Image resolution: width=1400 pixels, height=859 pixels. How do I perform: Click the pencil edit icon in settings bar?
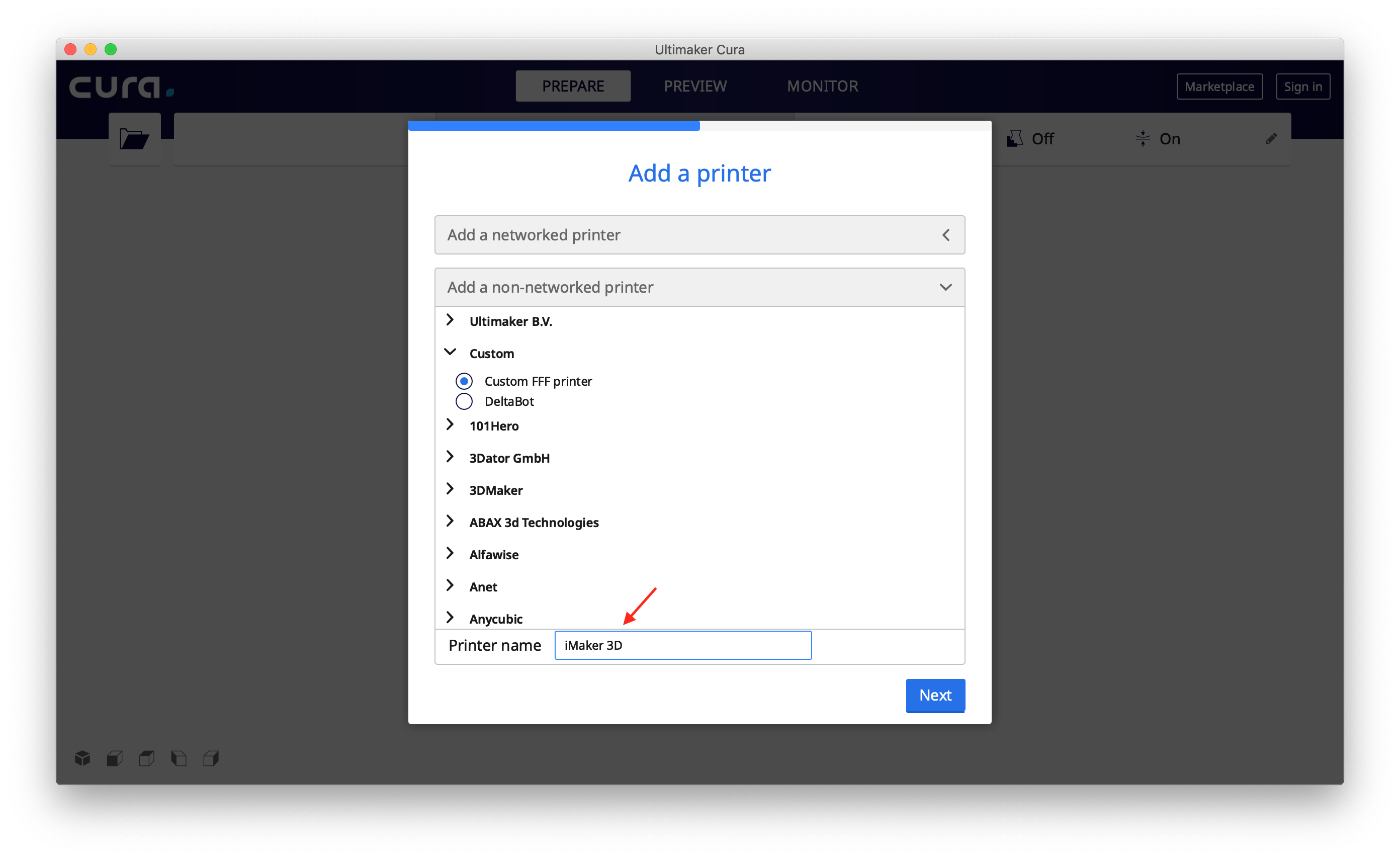point(1271,139)
